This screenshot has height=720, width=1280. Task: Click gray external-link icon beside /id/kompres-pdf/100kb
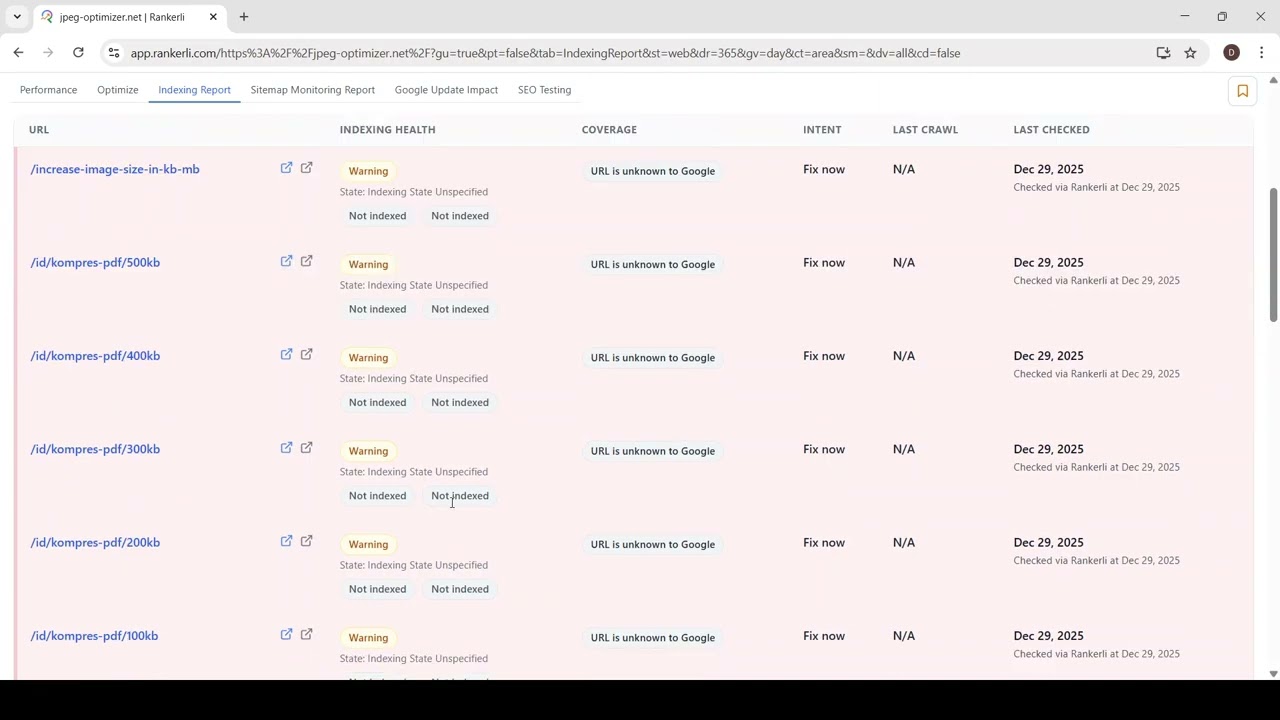tap(307, 634)
